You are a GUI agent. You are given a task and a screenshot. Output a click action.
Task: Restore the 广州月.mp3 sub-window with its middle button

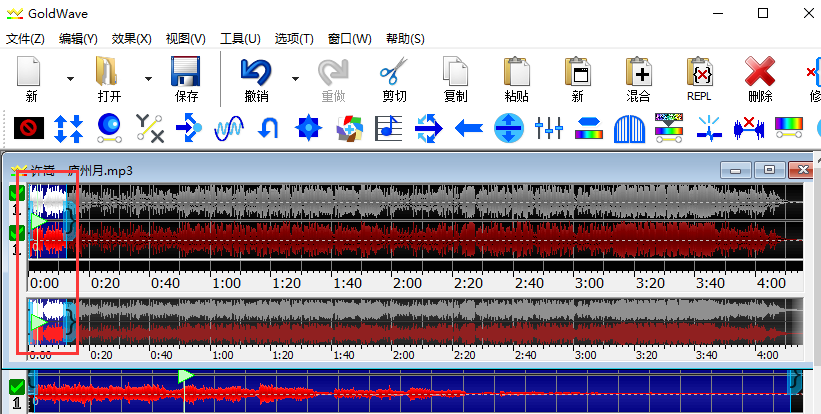coord(769,170)
